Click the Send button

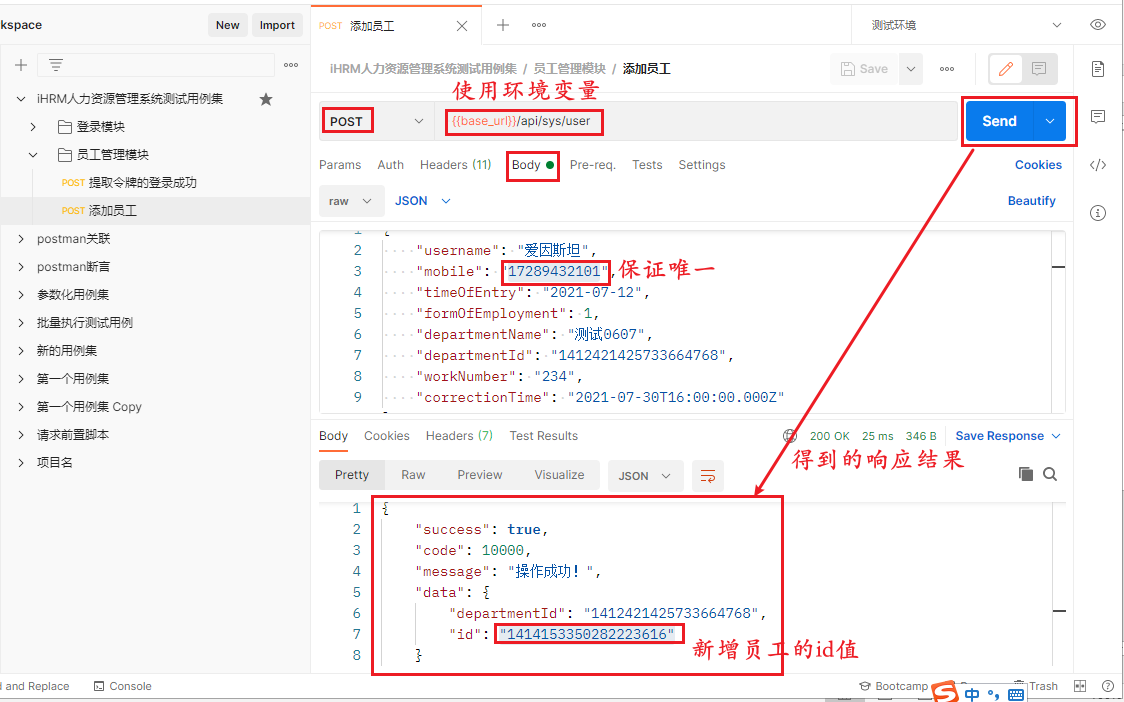[x=999, y=121]
